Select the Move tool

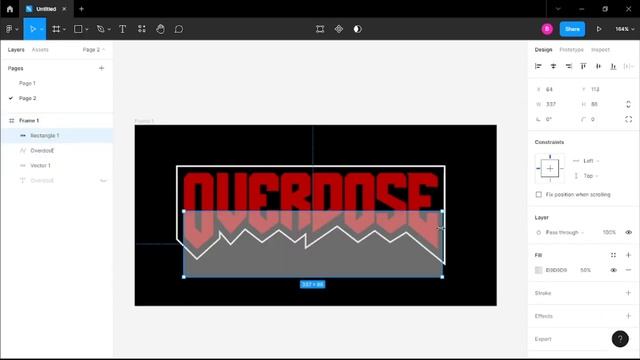point(33,29)
